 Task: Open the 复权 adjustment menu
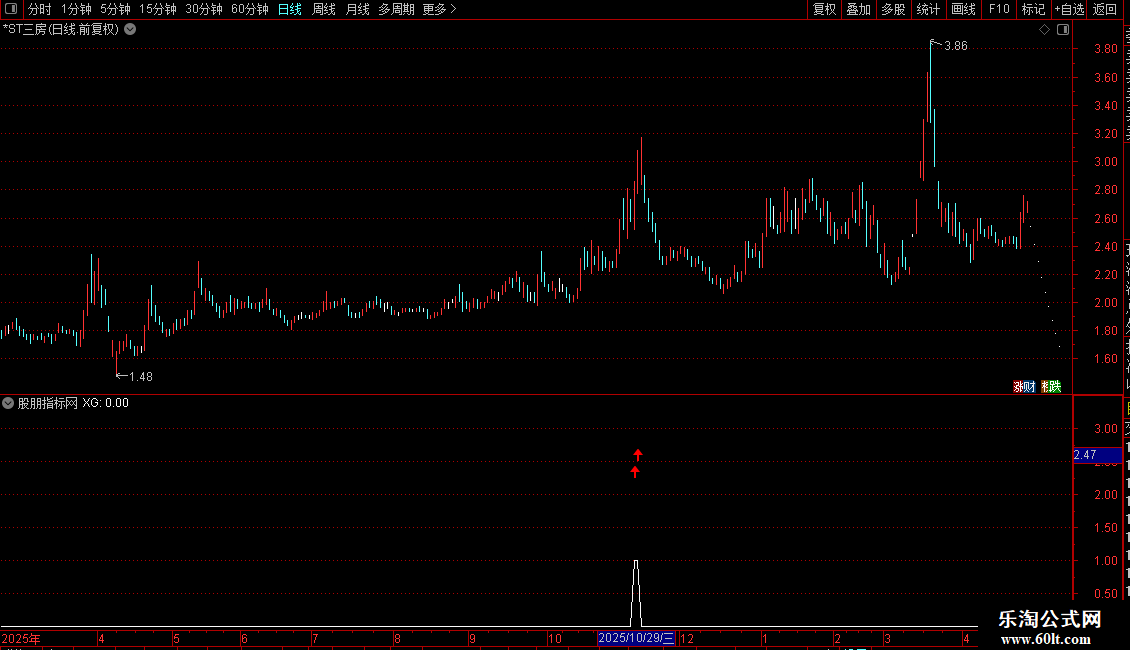point(824,9)
